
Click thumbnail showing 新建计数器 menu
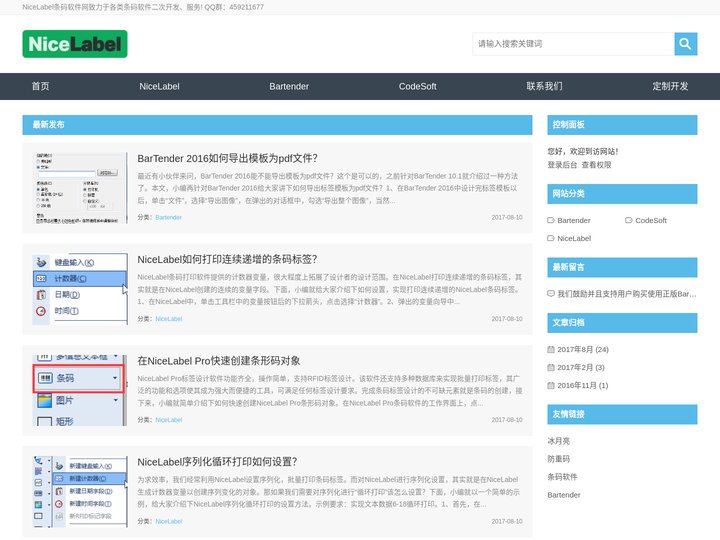pyautogui.click(x=80, y=492)
